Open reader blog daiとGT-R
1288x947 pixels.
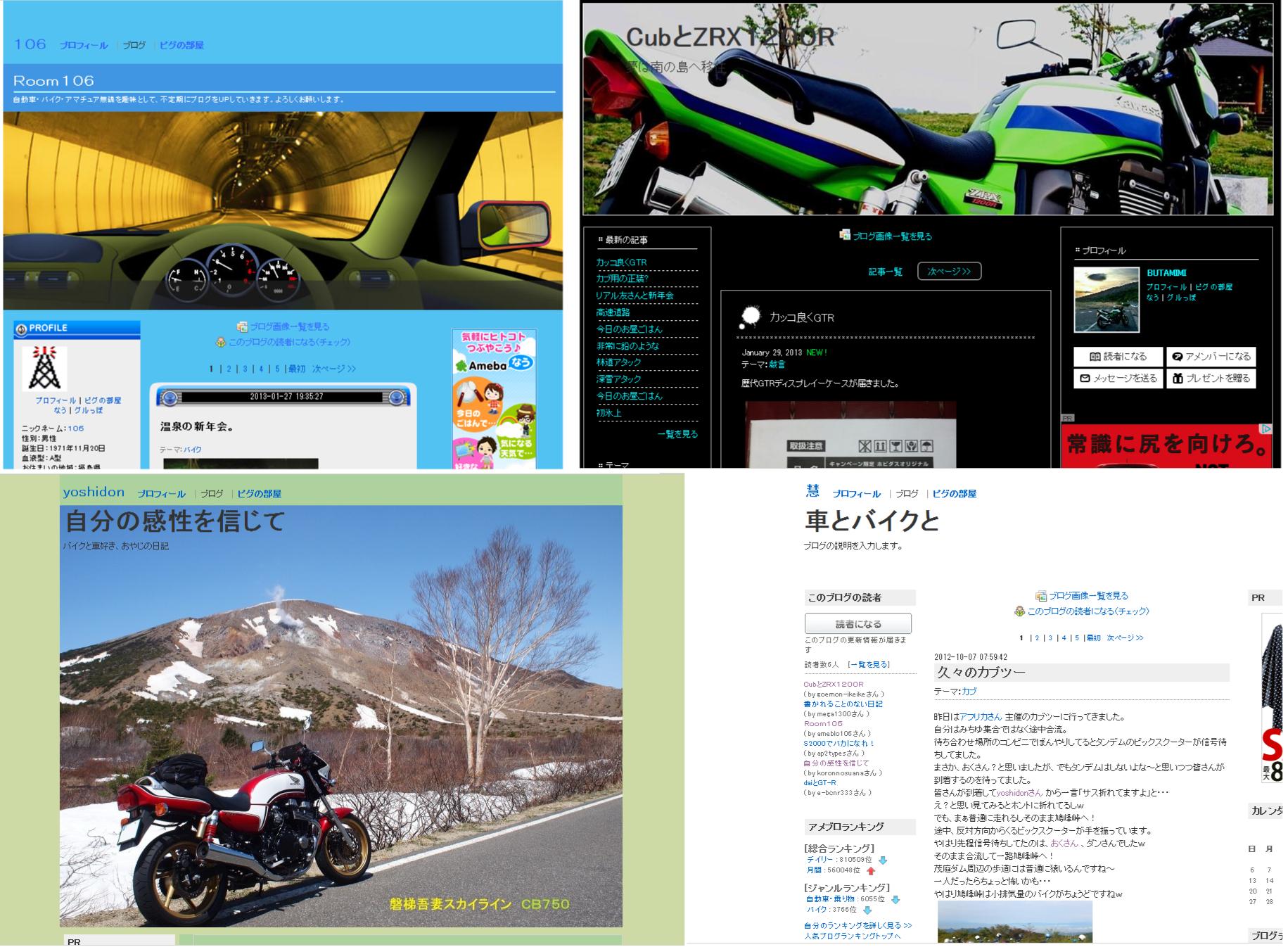(x=820, y=782)
